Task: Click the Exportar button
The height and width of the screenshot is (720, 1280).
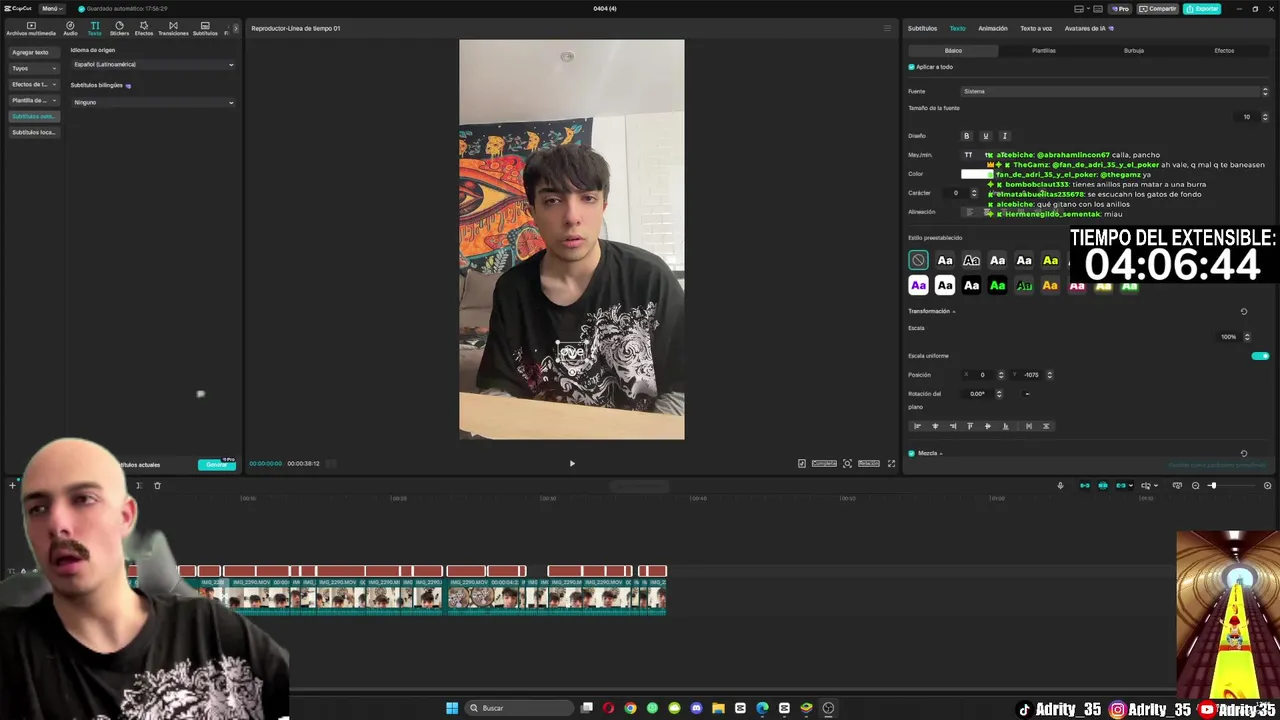Action: coord(1202,9)
